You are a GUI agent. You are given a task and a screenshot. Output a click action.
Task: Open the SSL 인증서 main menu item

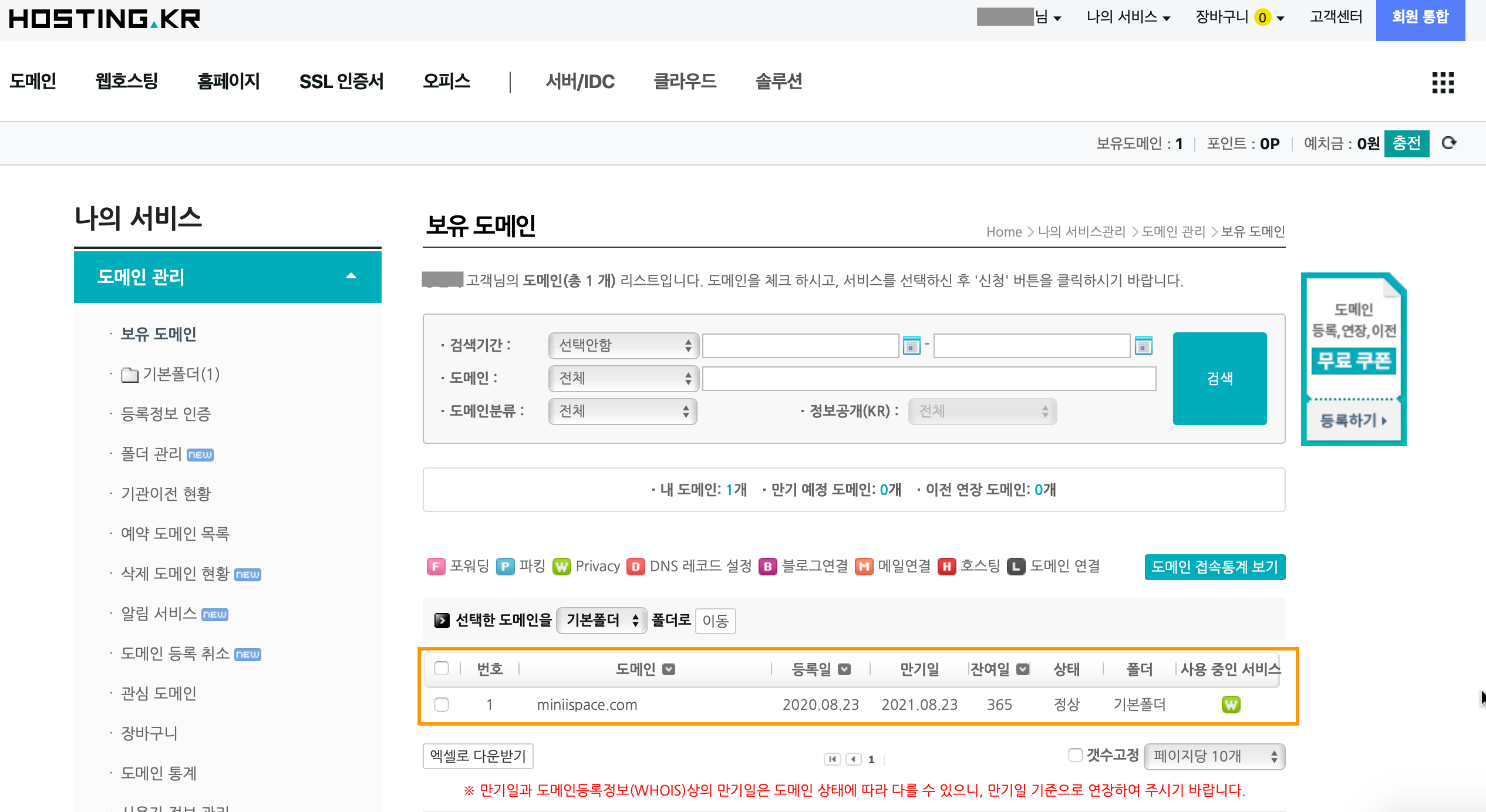[x=341, y=81]
